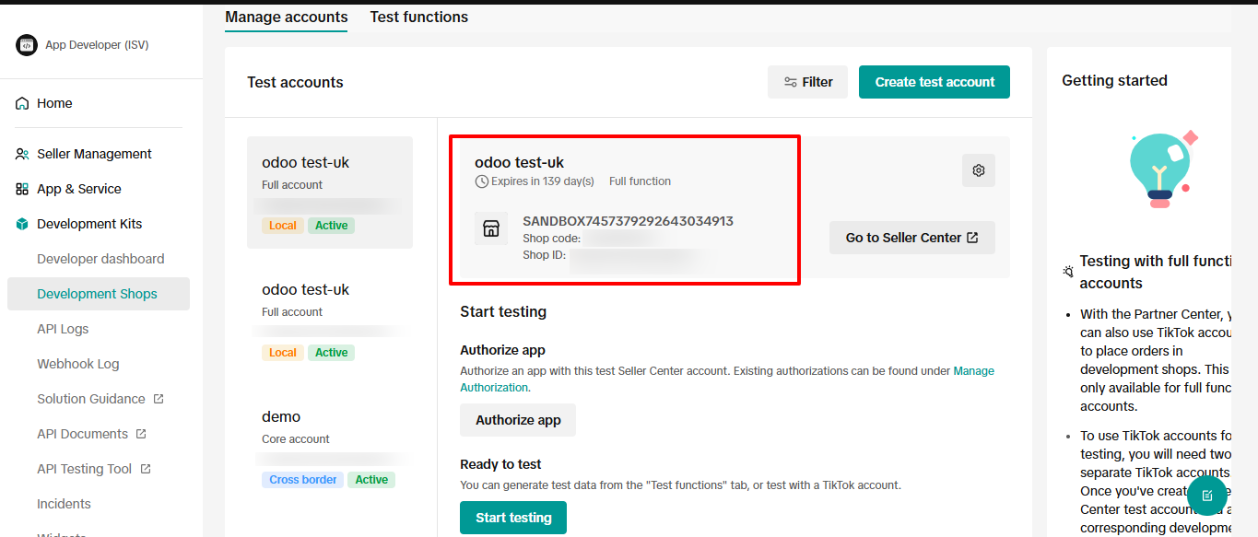The width and height of the screenshot is (1258, 537).
Task: Select the demo Core account card
Action: pos(330,446)
